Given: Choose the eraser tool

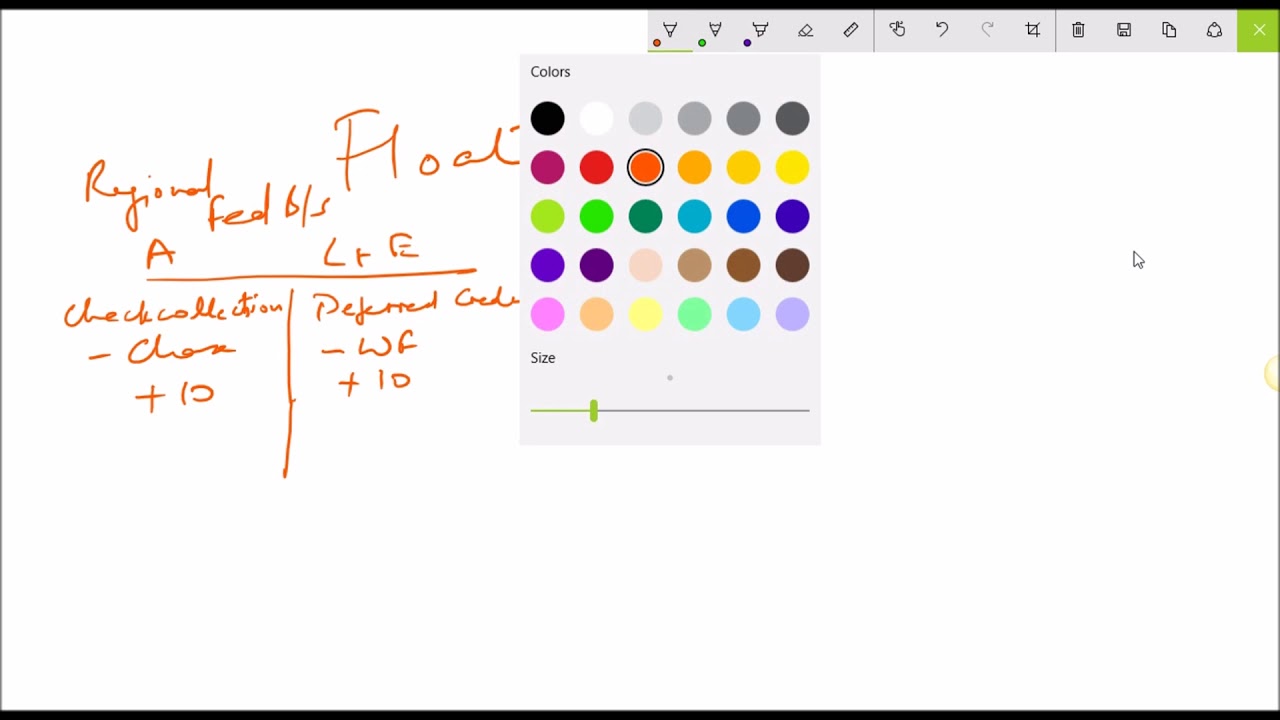Looking at the screenshot, I should click(806, 31).
